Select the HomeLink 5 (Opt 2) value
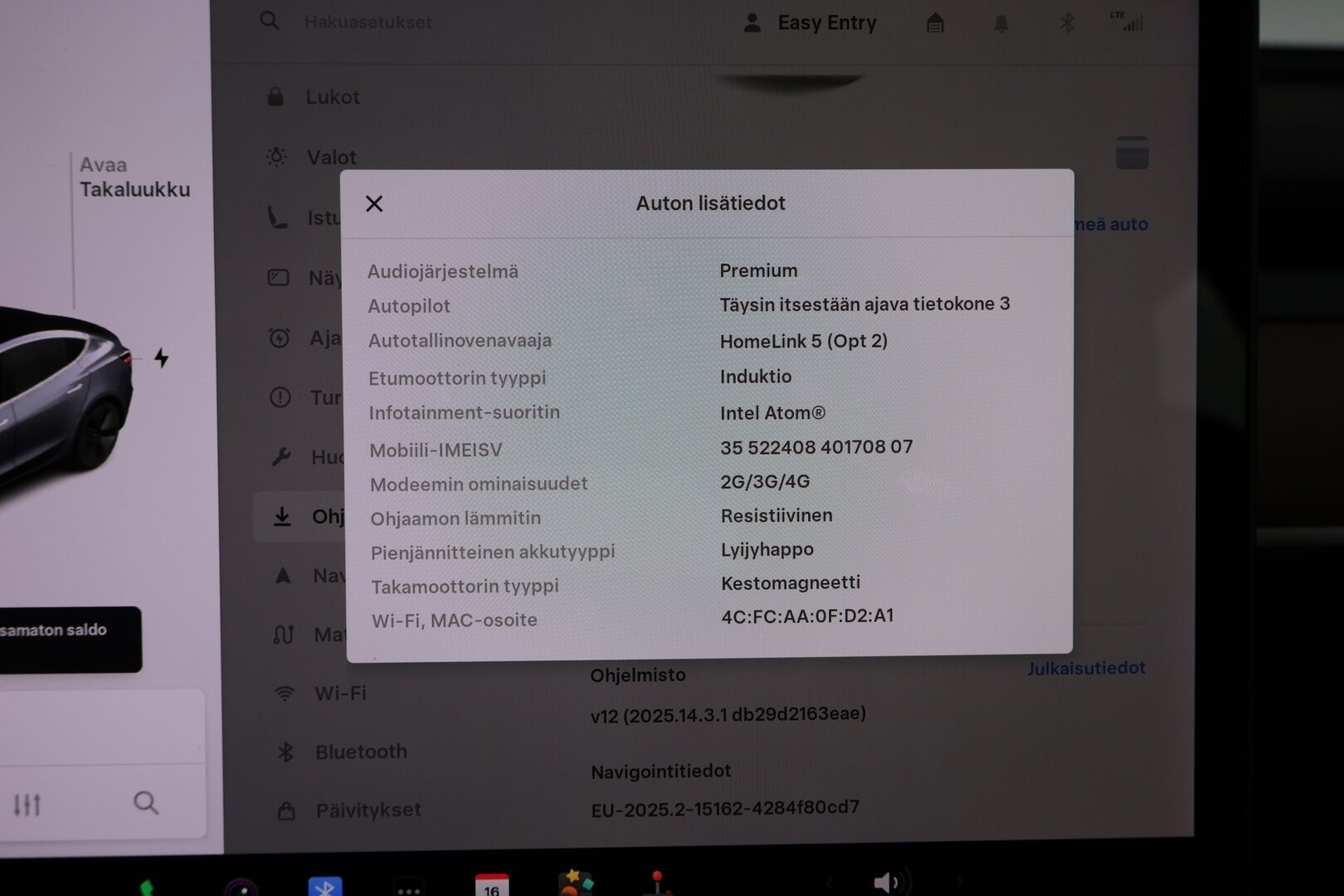Viewport: 1344px width, 896px height. tap(804, 341)
